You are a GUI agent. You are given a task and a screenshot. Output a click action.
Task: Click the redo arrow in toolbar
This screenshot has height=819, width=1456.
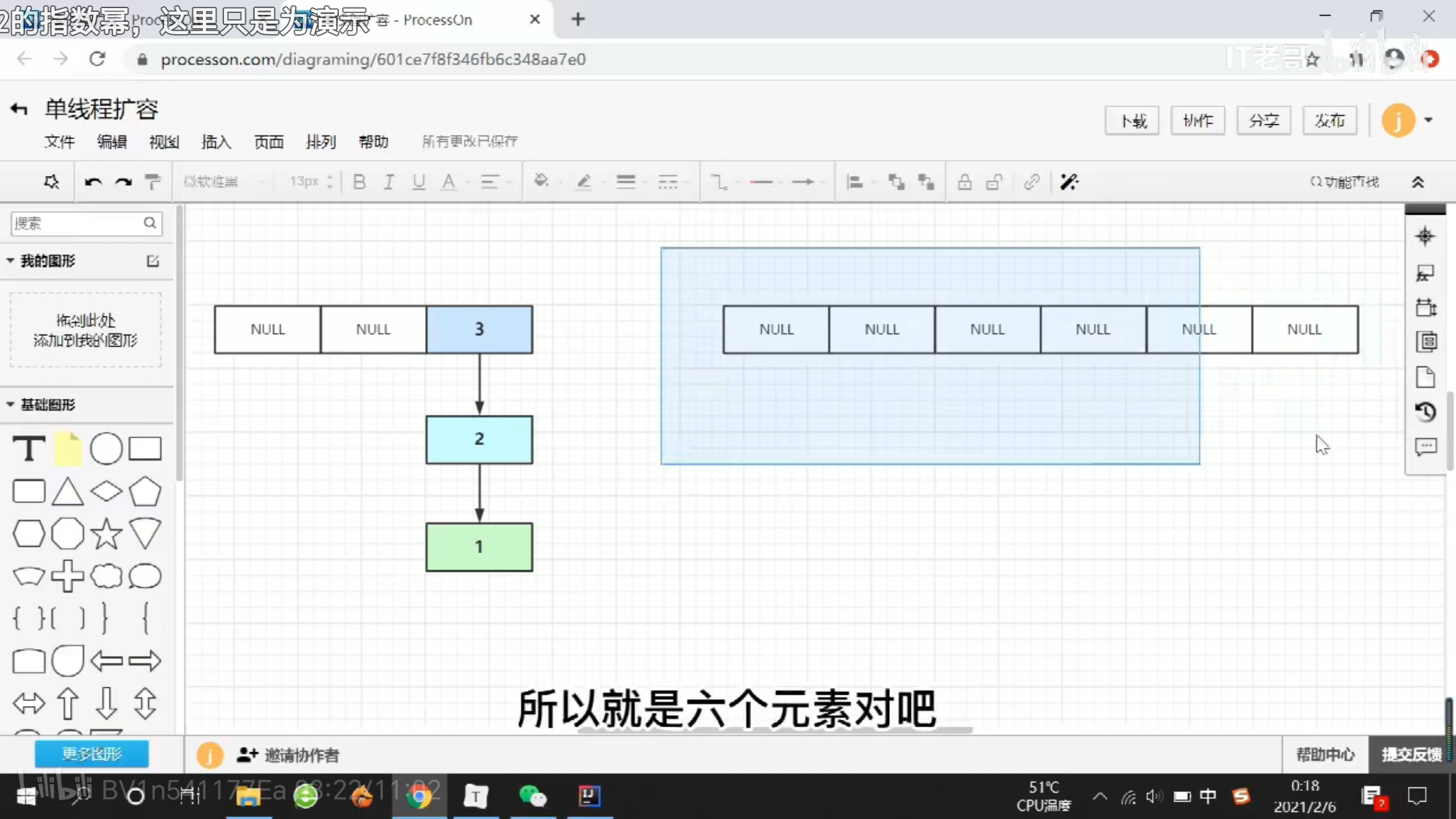point(123,182)
